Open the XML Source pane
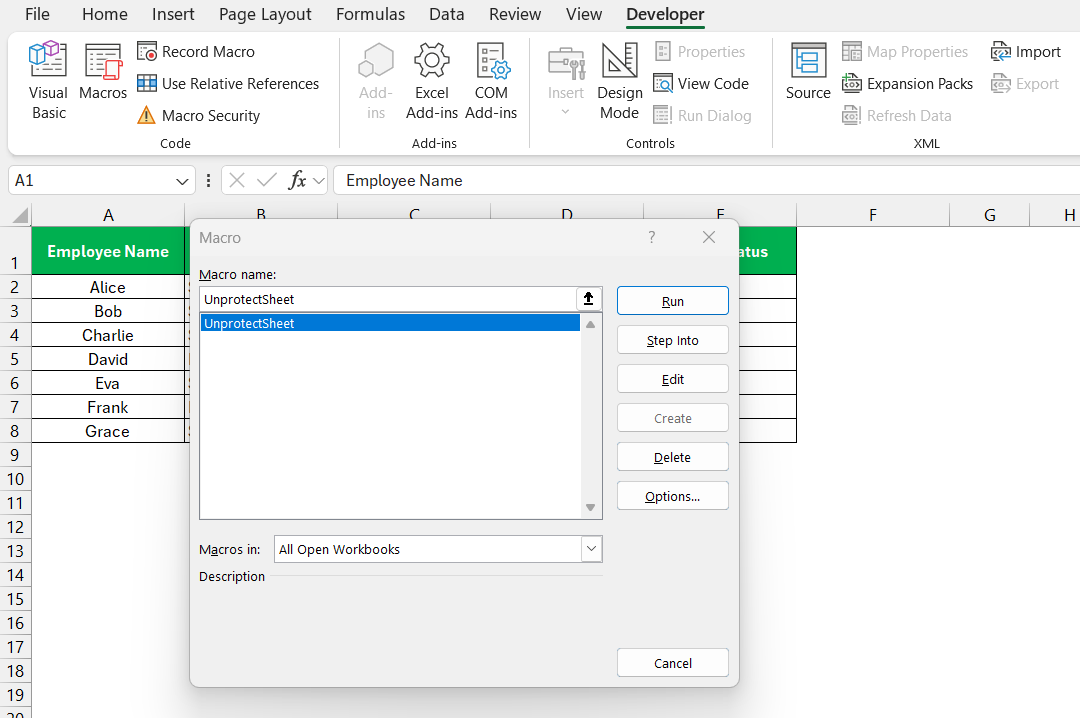This screenshot has width=1080, height=718. (x=808, y=72)
